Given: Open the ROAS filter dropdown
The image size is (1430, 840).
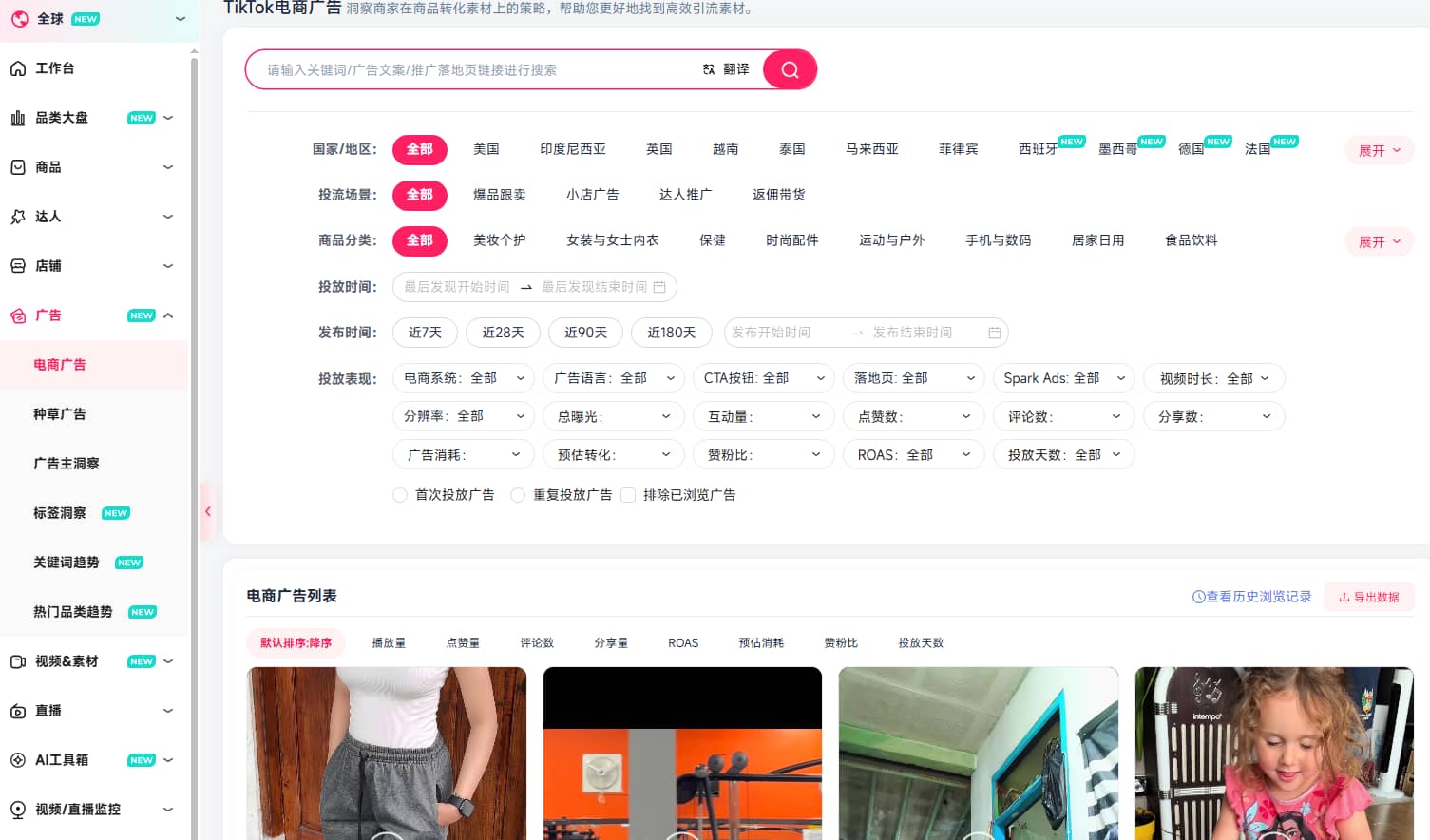Looking at the screenshot, I should coord(913,454).
